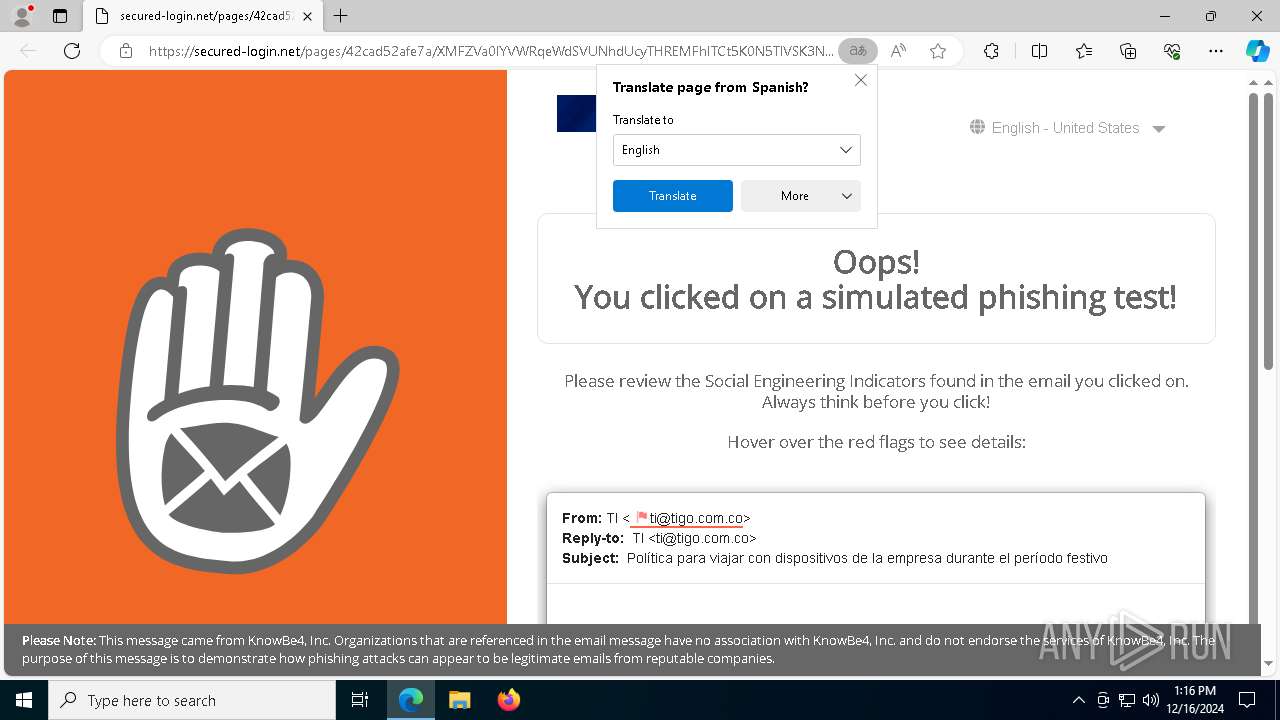
Task: Click the Edge profile avatar icon
Action: (x=22, y=16)
